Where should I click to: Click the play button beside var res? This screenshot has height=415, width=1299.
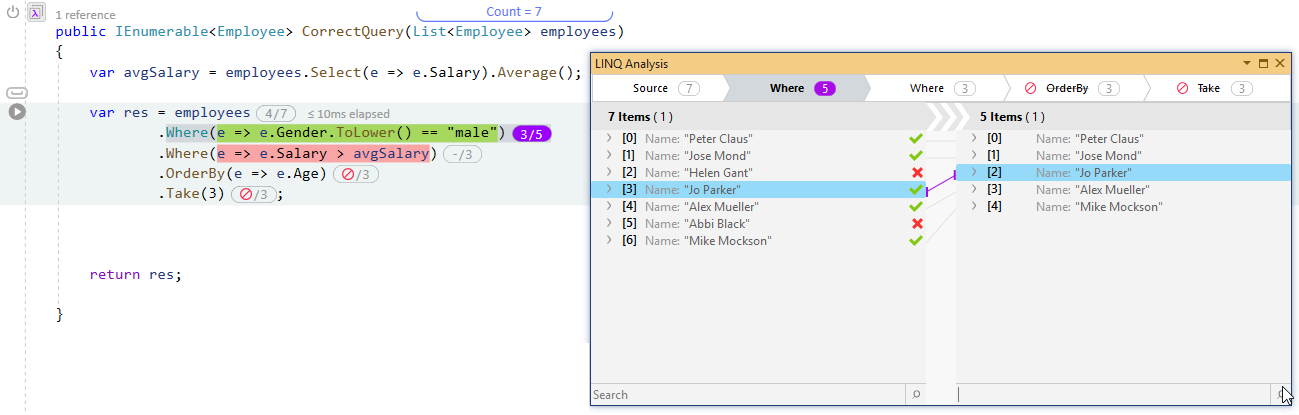coord(17,111)
